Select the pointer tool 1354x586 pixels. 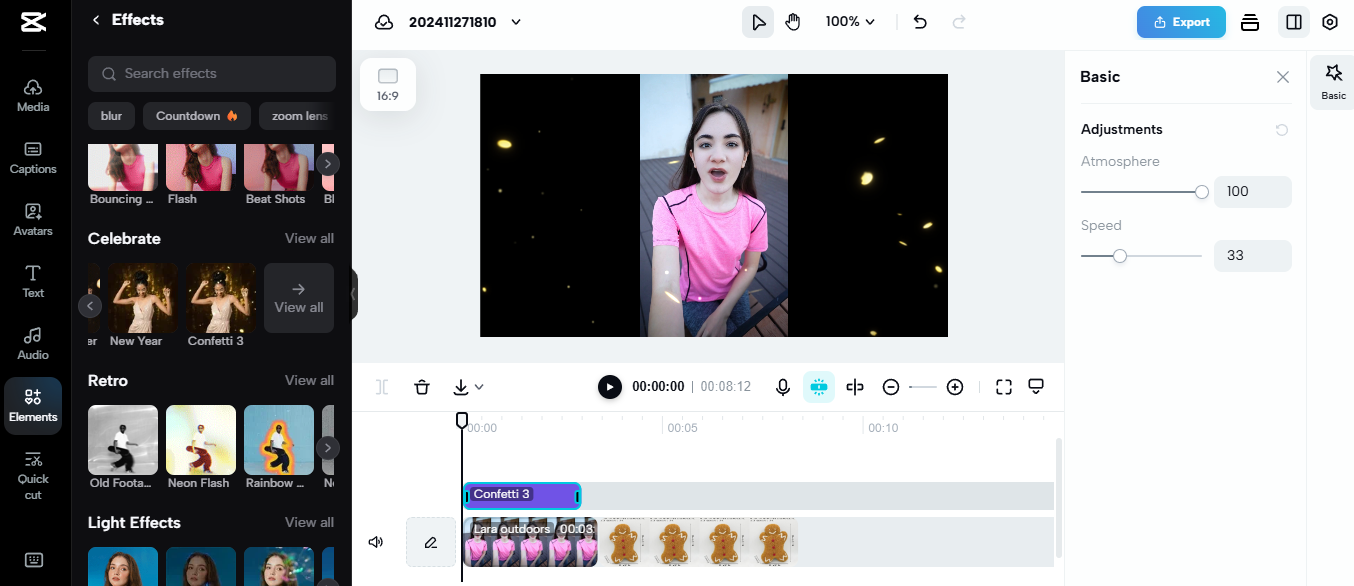click(x=758, y=22)
